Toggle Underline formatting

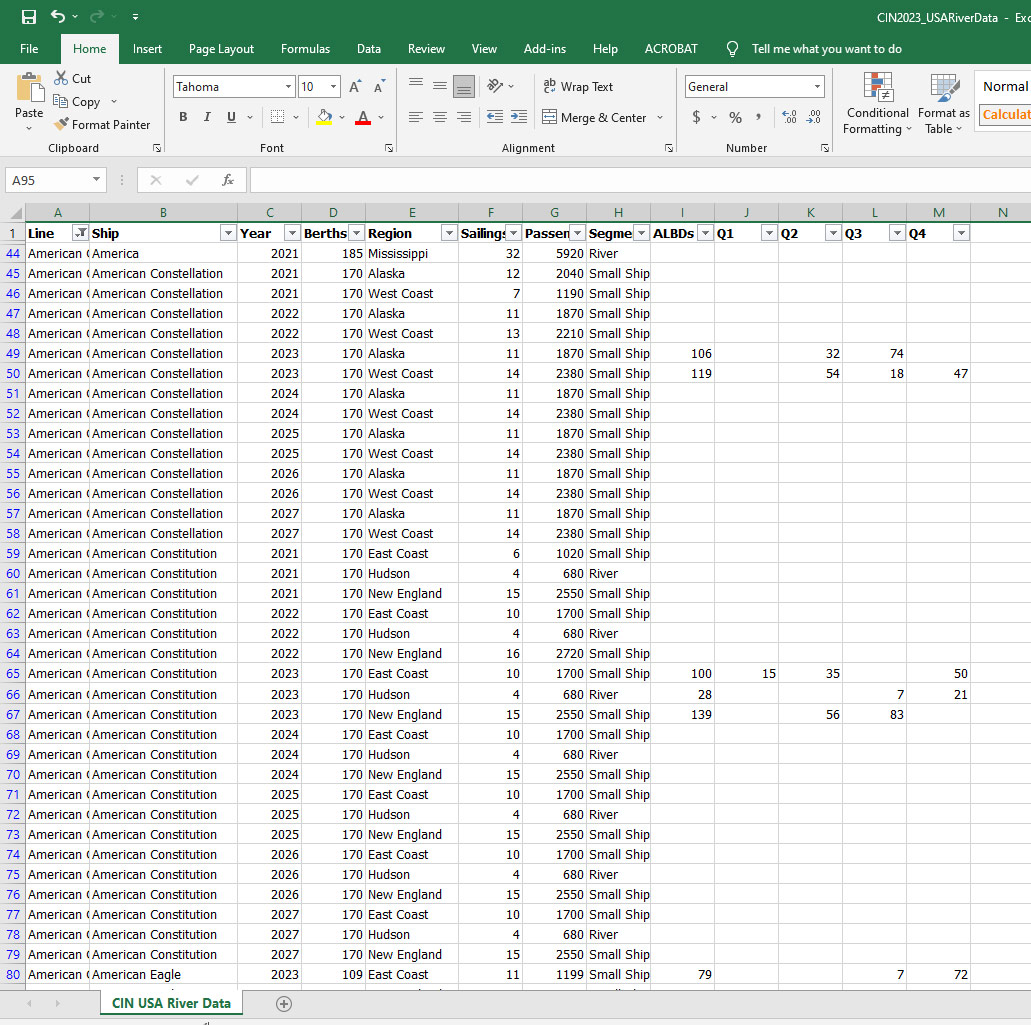[231, 117]
